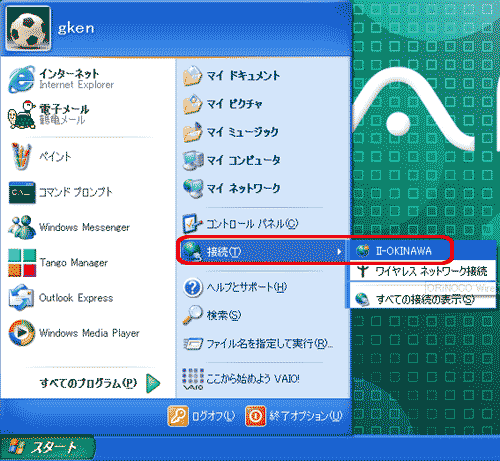Open the help question mark icon
500x461 pixels.
193,287
